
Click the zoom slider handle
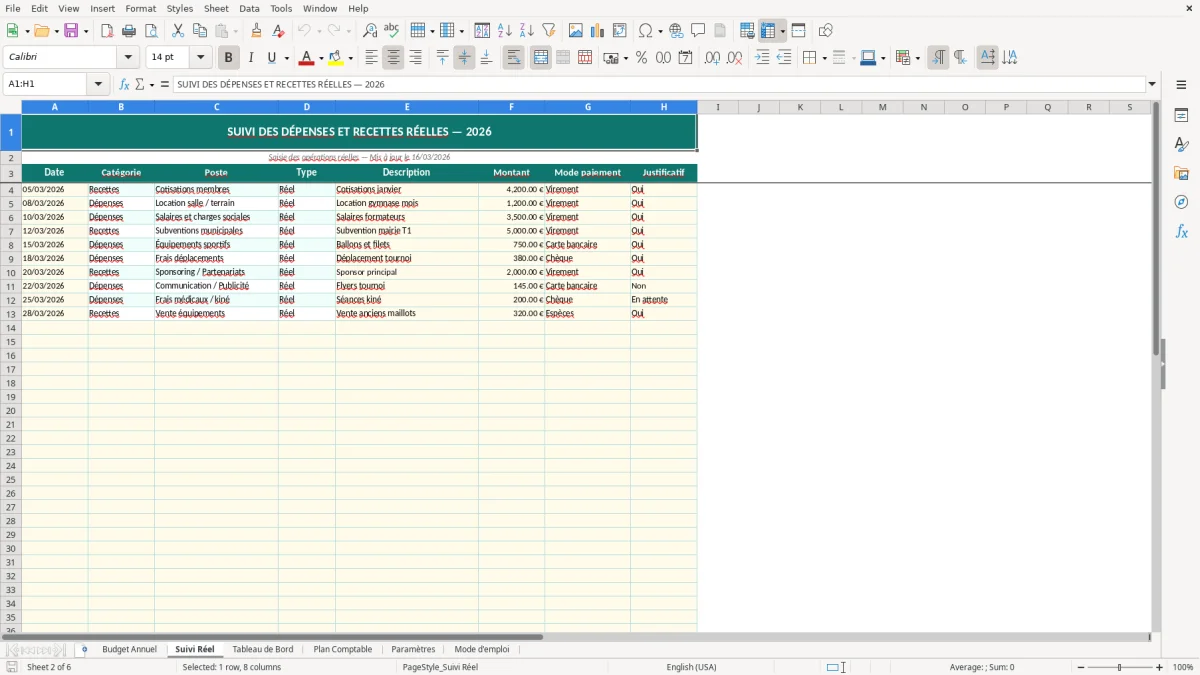pyautogui.click(x=1120, y=667)
